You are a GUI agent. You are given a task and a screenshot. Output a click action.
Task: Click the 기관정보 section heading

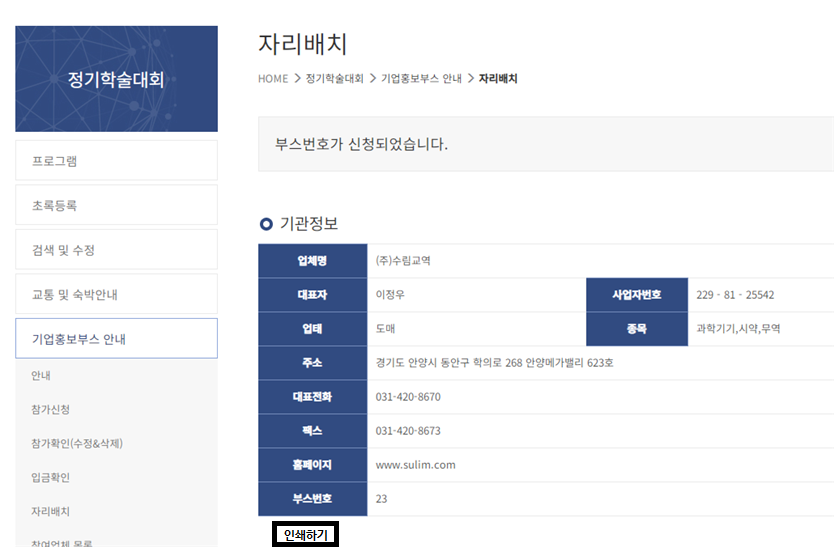pyautogui.click(x=309, y=223)
